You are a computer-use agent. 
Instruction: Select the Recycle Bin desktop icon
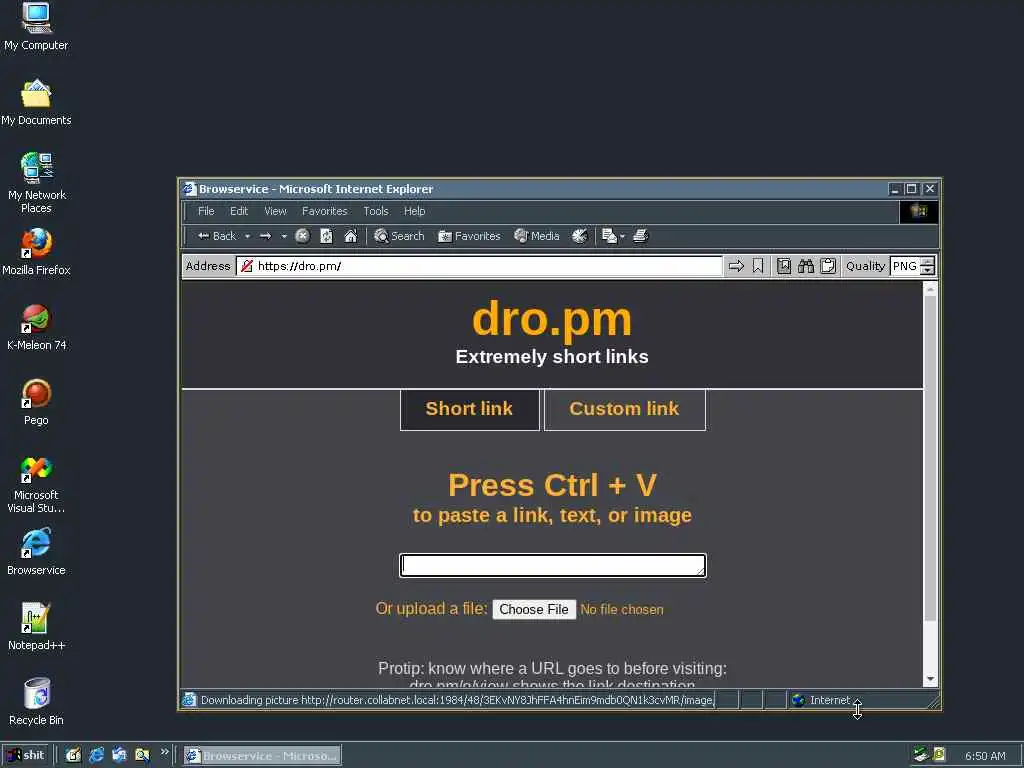pyautogui.click(x=36, y=702)
